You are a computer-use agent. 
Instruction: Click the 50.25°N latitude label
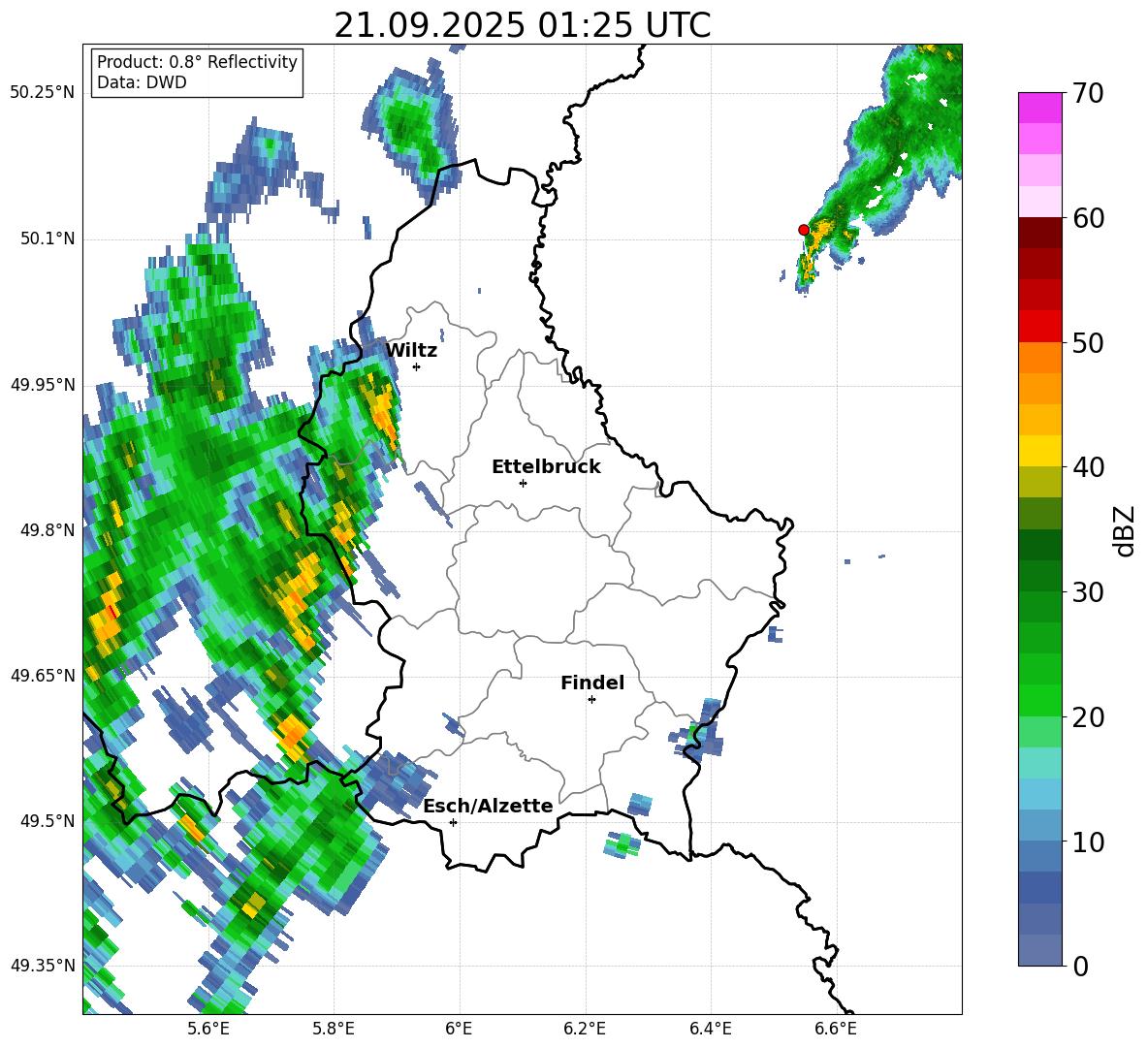(43, 93)
